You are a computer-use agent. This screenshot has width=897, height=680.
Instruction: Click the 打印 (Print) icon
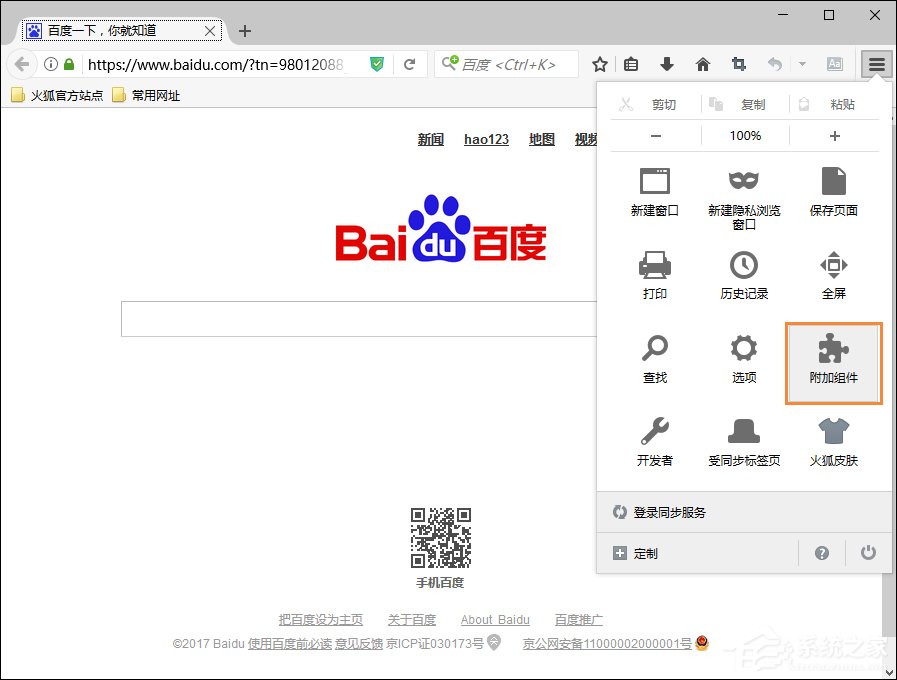click(655, 270)
